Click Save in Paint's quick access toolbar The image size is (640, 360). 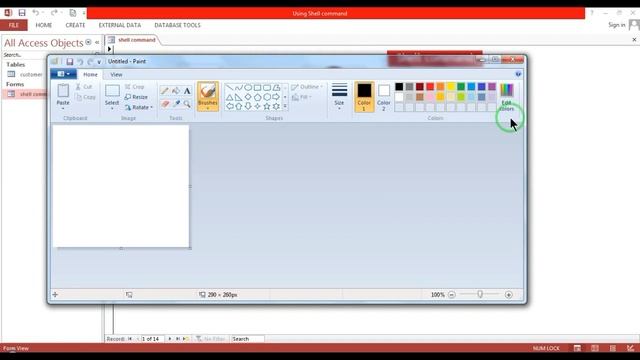70,62
